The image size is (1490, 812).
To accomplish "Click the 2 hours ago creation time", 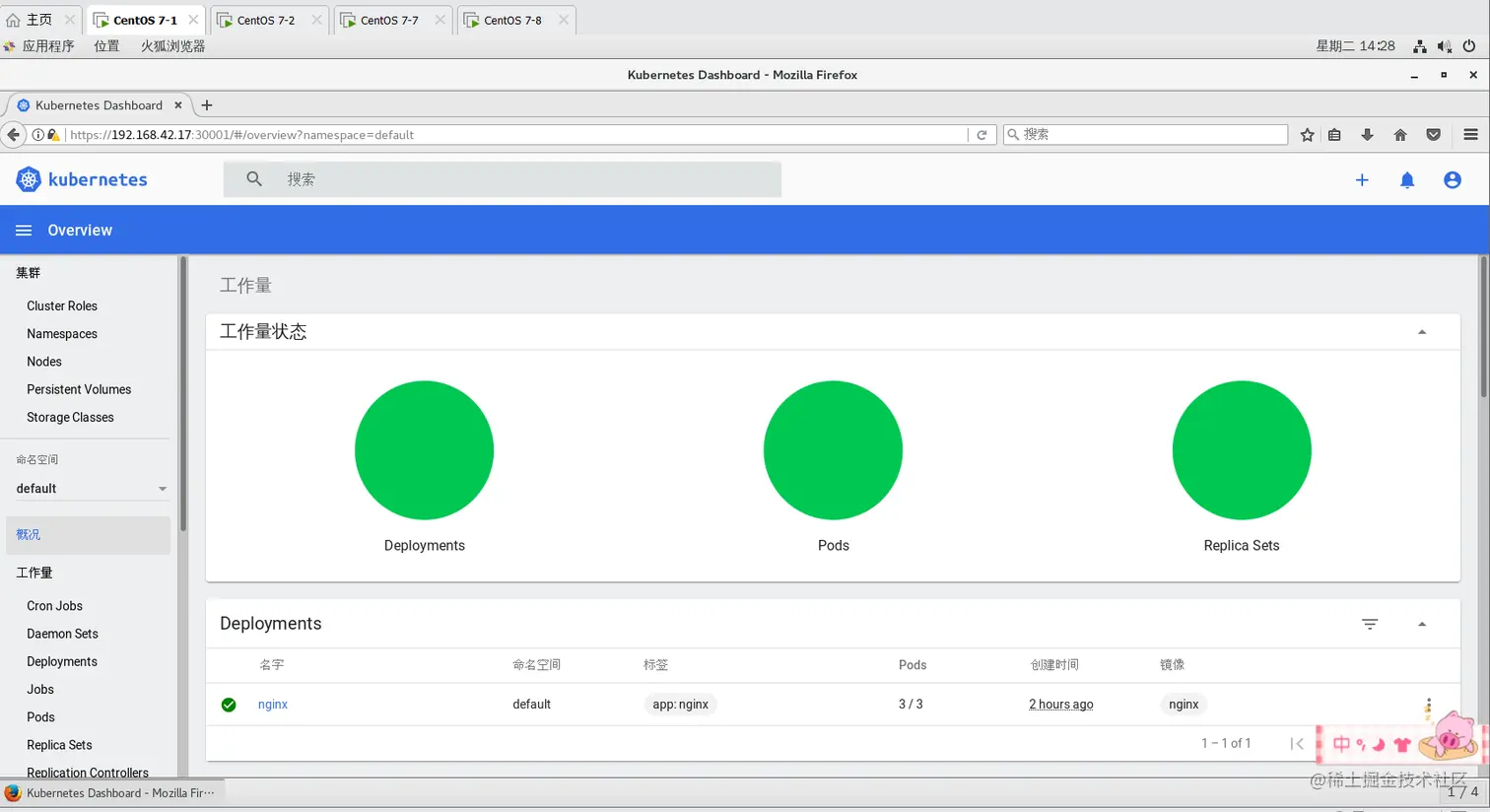I will point(1061,705).
